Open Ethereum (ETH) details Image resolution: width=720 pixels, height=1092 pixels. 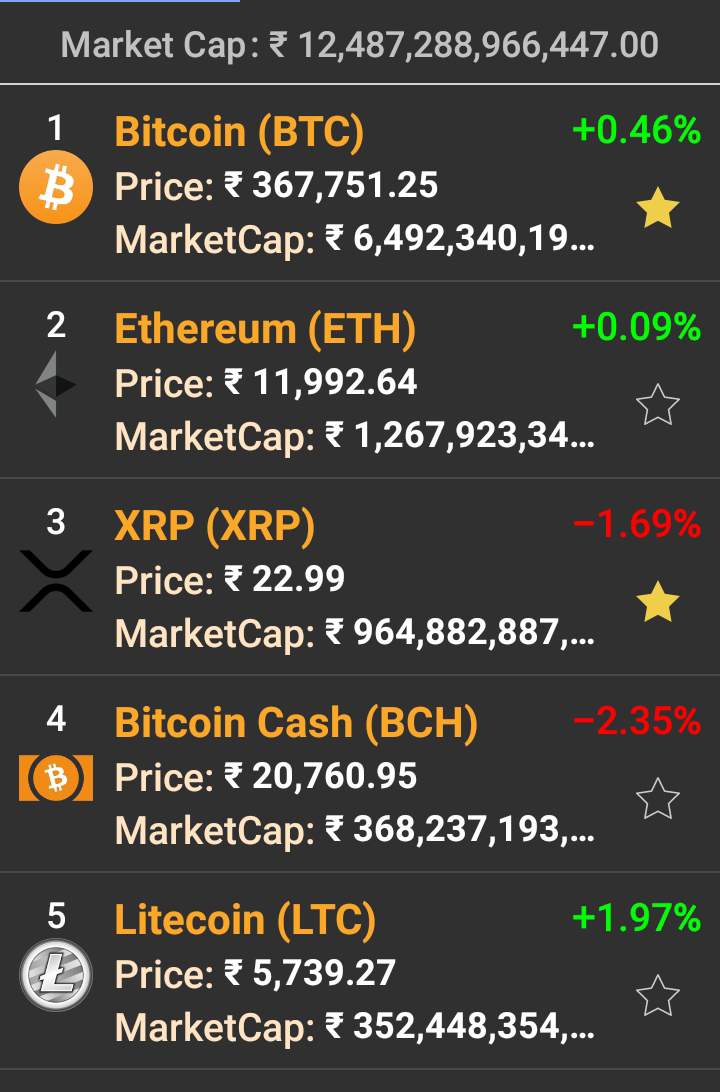[x=265, y=329]
